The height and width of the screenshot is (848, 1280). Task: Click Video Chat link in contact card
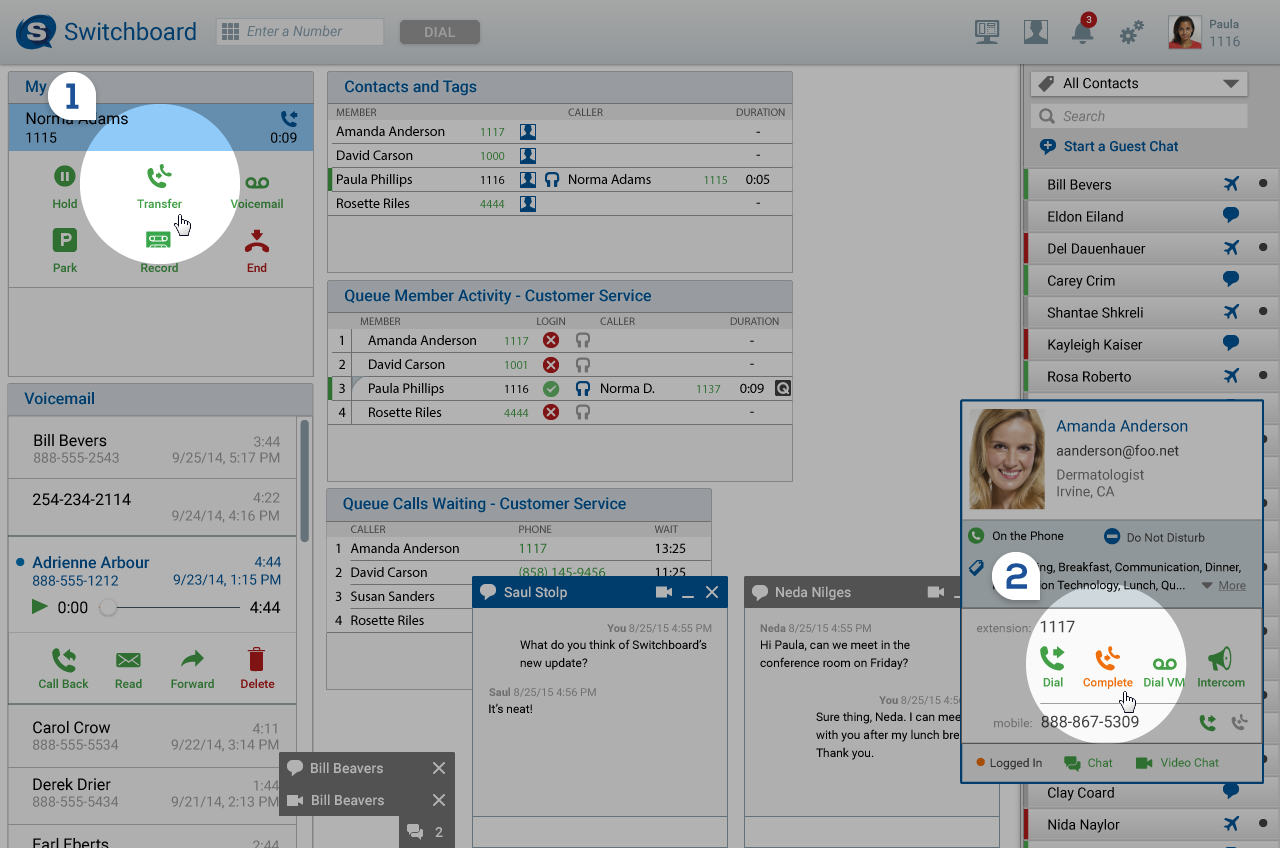point(1178,763)
